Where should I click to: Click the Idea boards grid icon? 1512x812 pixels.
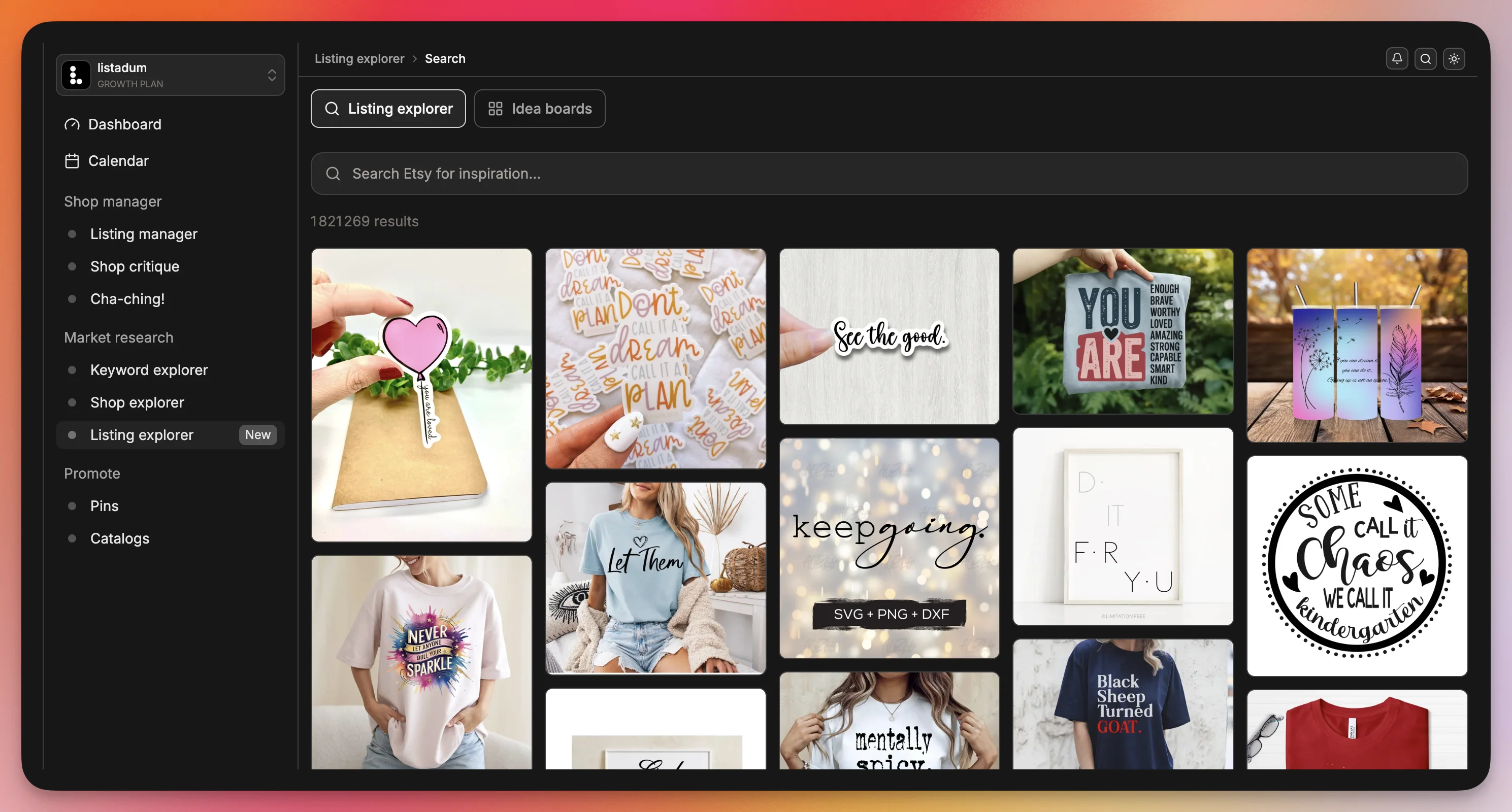pos(496,109)
